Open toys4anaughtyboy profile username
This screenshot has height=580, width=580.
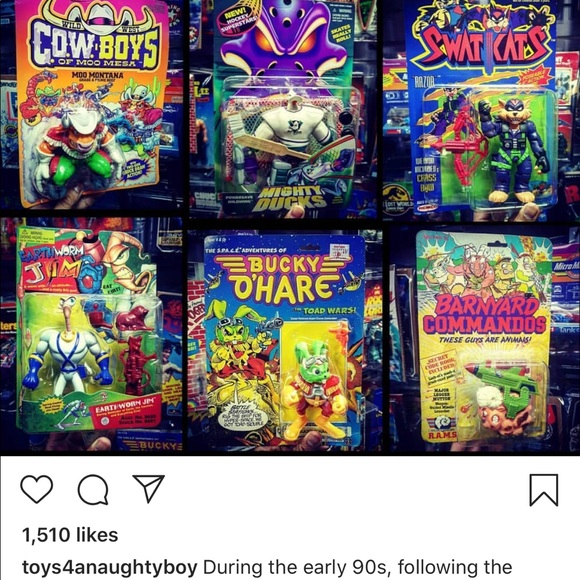[x=109, y=568]
